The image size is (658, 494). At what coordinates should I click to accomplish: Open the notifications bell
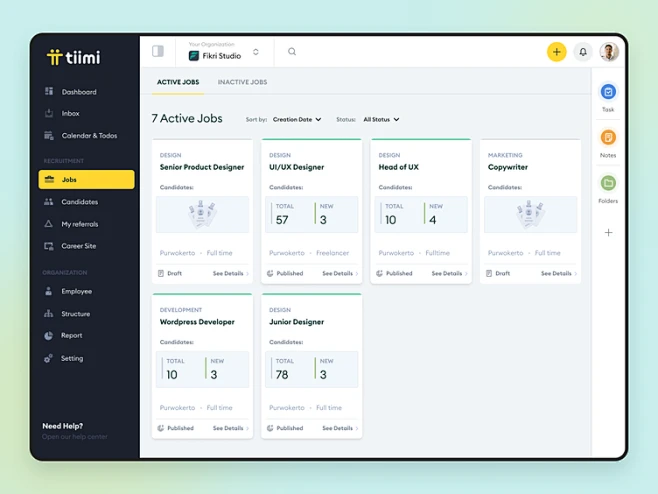[583, 52]
